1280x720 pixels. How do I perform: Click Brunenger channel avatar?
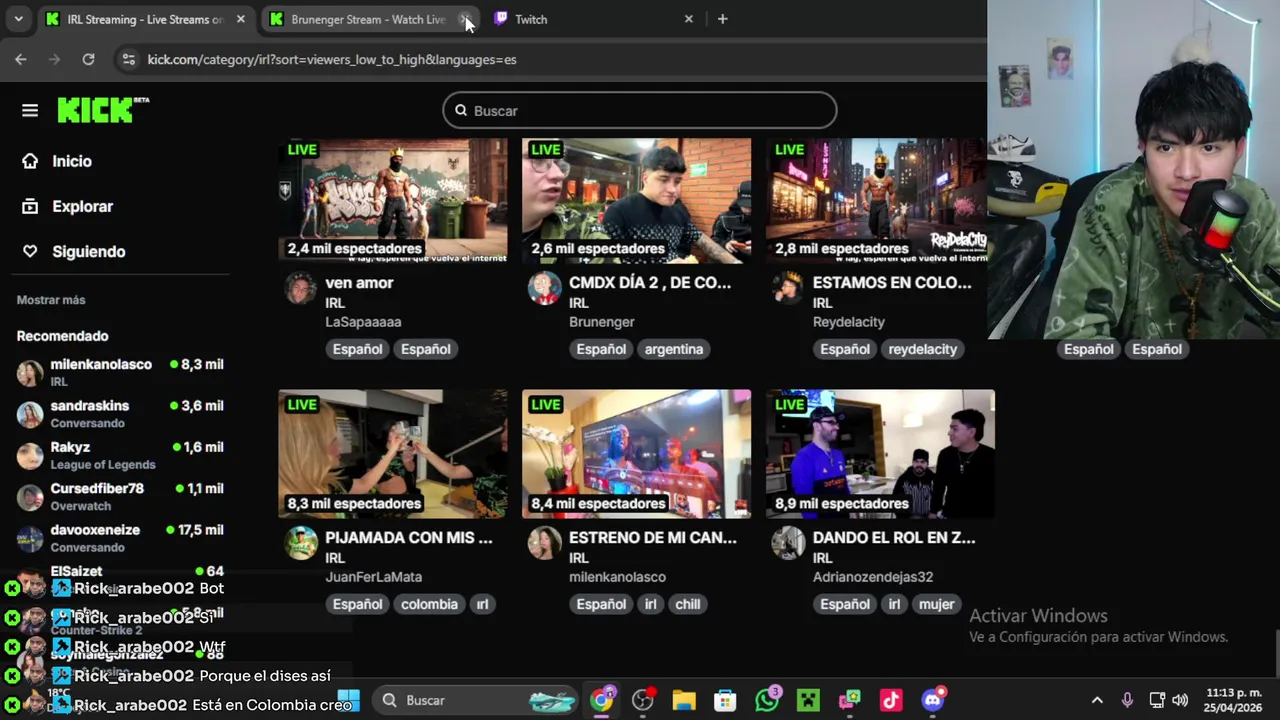point(545,288)
